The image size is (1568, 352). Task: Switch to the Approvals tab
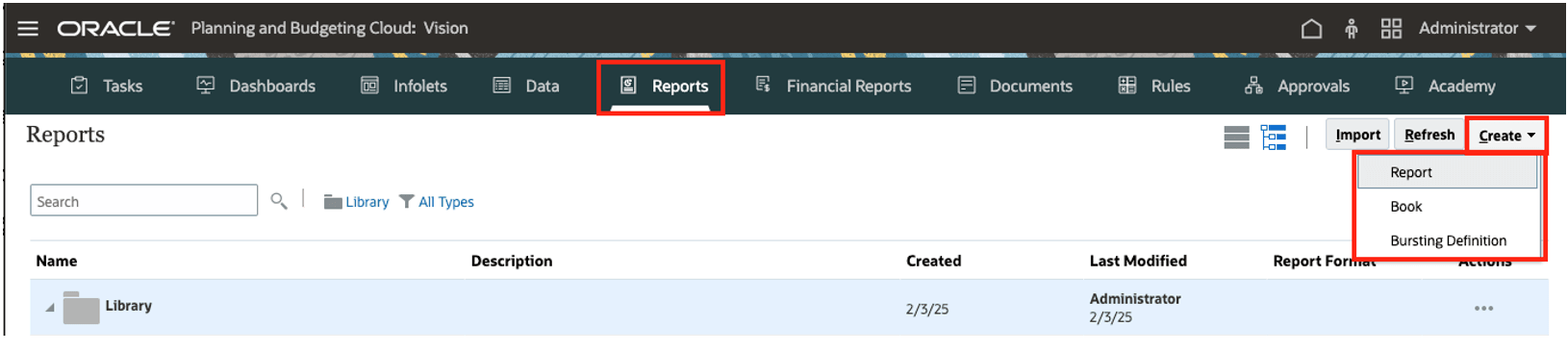pos(1297,86)
